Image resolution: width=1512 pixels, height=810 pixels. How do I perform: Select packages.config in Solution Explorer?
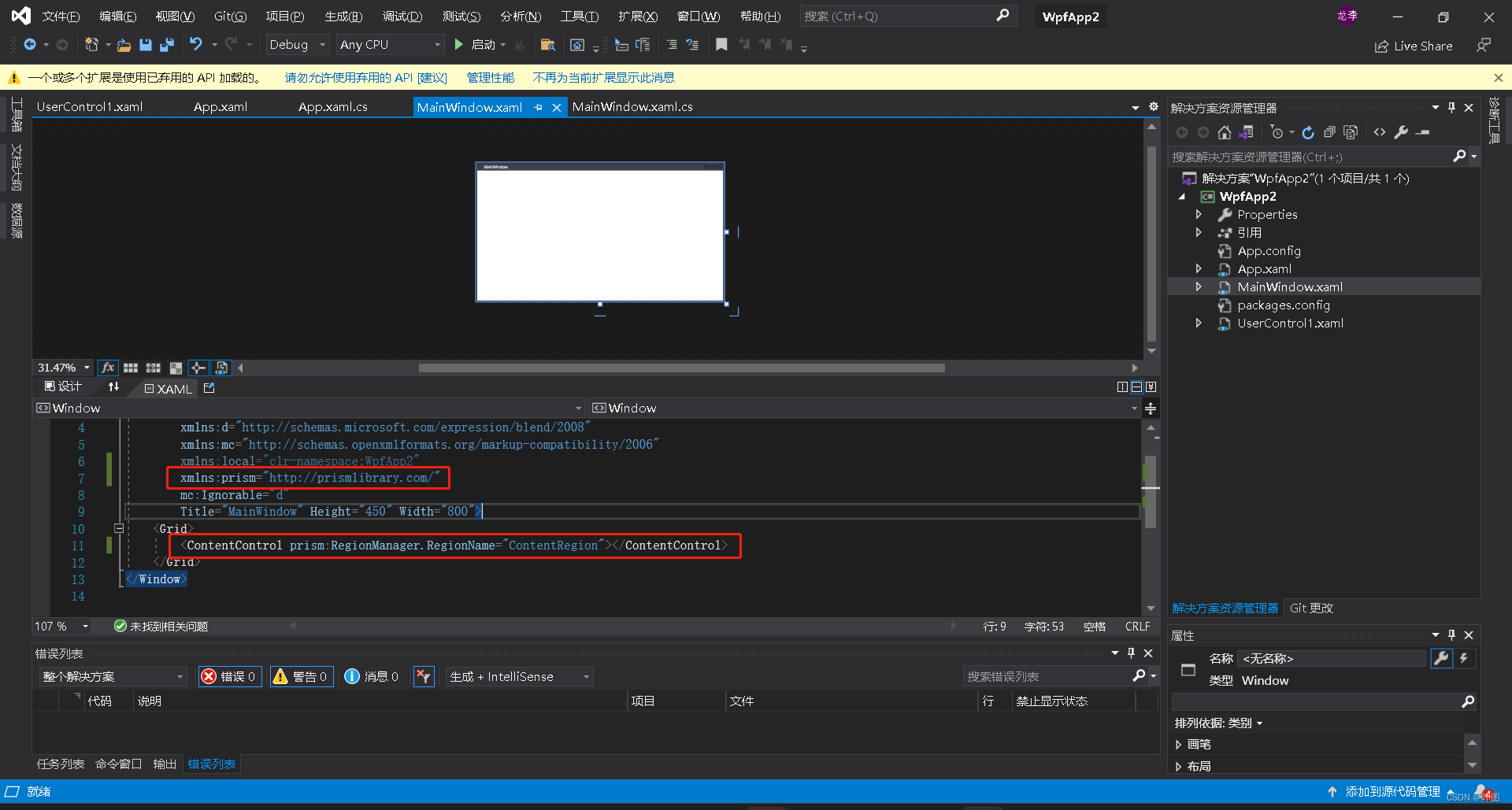[1283, 305]
